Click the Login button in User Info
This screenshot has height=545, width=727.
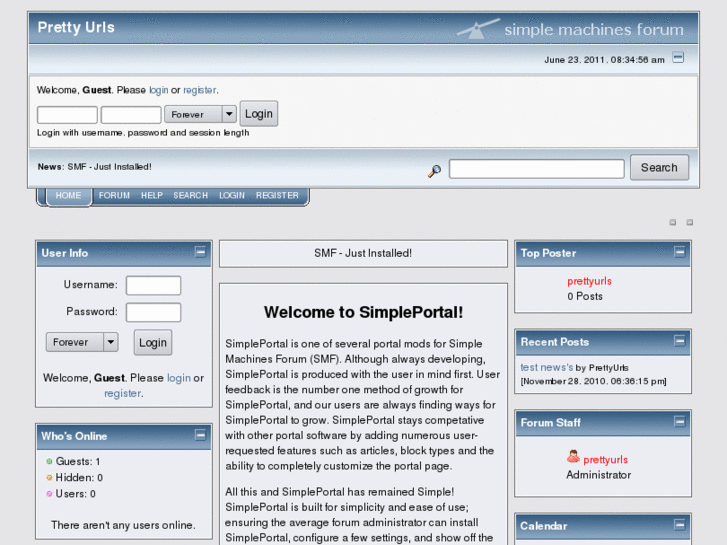[153, 343]
